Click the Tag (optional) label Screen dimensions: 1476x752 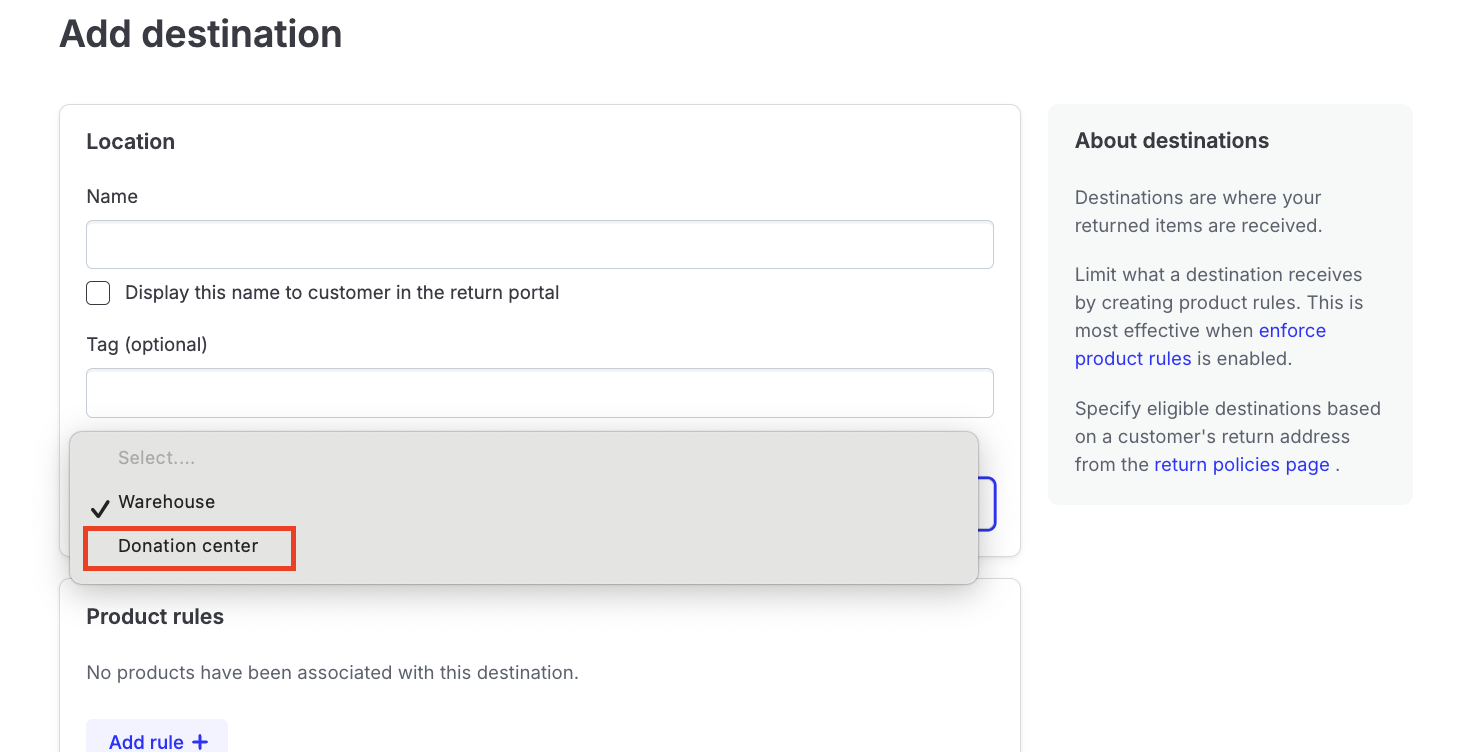point(147,345)
